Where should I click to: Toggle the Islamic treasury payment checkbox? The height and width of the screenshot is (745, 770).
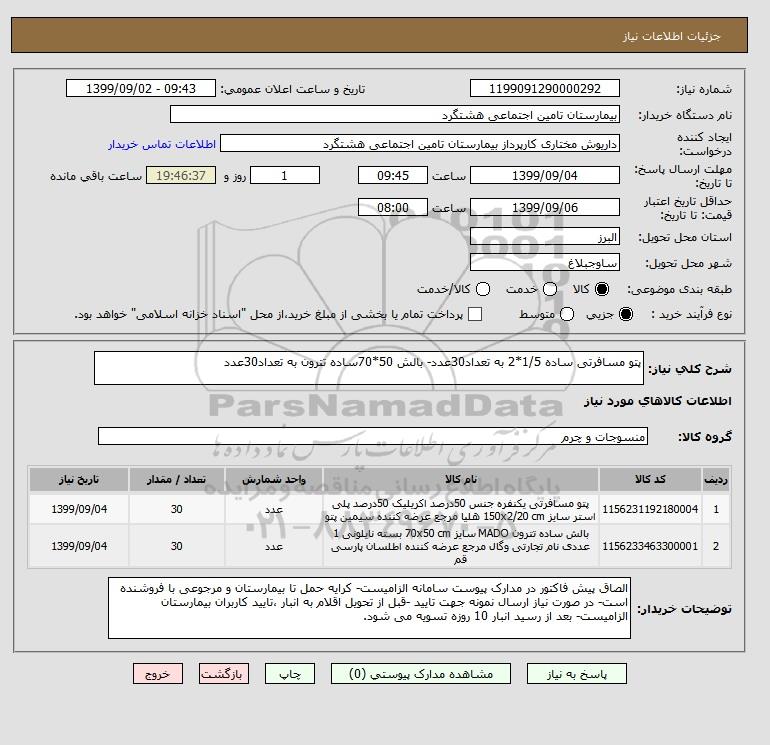tap(475, 314)
